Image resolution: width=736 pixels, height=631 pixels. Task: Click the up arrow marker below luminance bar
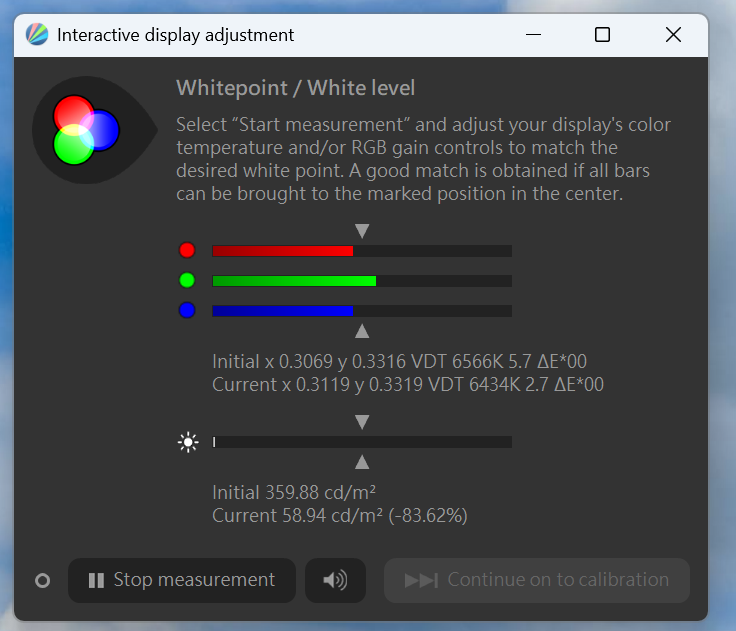(x=362, y=462)
